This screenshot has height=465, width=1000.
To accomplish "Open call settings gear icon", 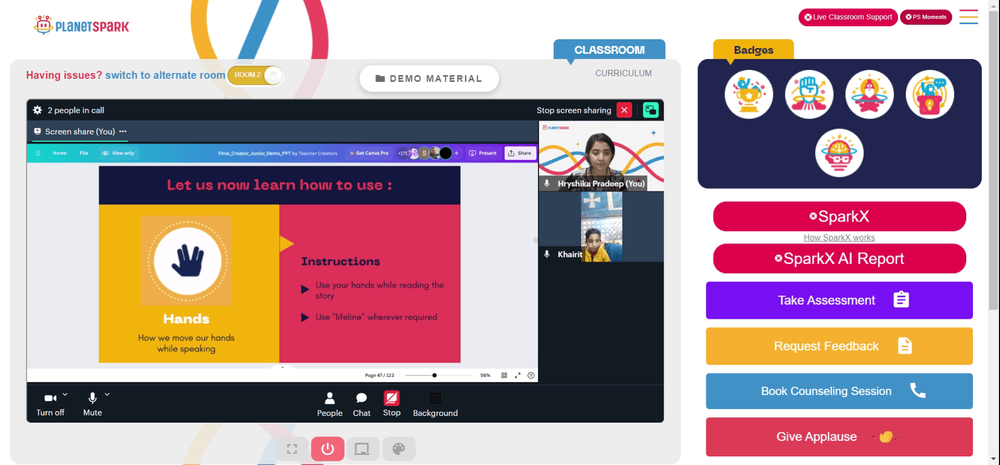I will (x=38, y=110).
